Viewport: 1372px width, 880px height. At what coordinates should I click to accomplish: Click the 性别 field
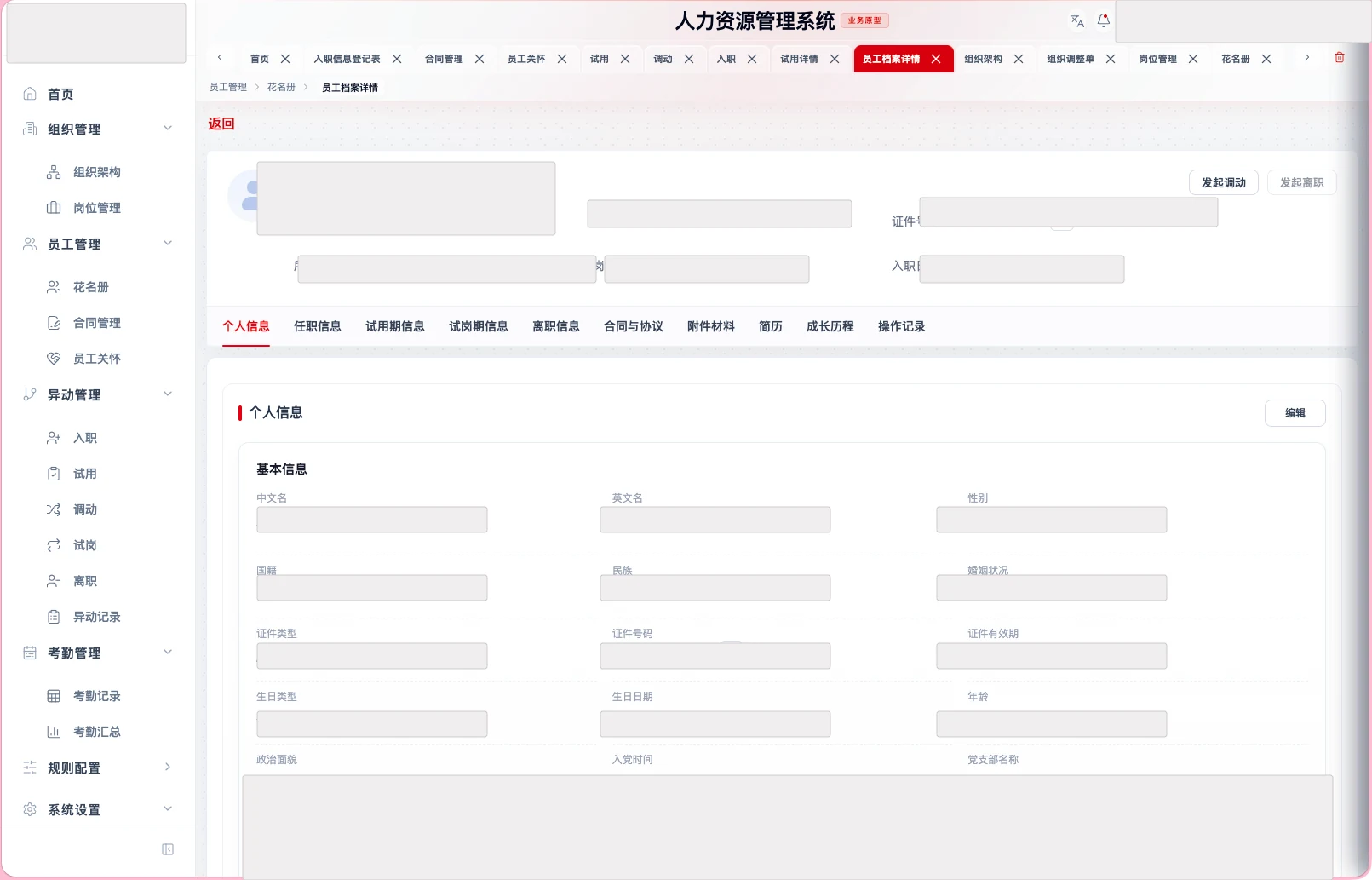(1052, 520)
